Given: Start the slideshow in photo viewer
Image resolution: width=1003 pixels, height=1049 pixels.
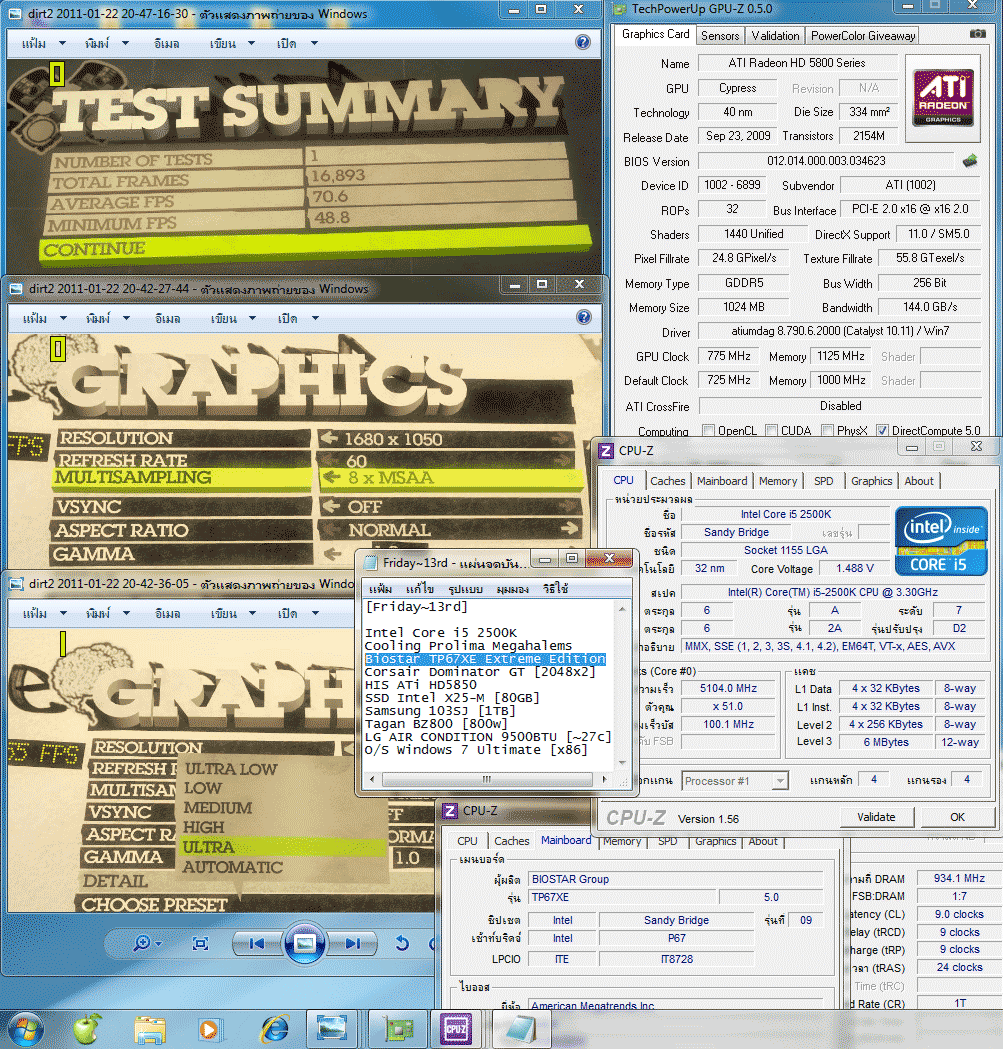Looking at the screenshot, I should (305, 943).
